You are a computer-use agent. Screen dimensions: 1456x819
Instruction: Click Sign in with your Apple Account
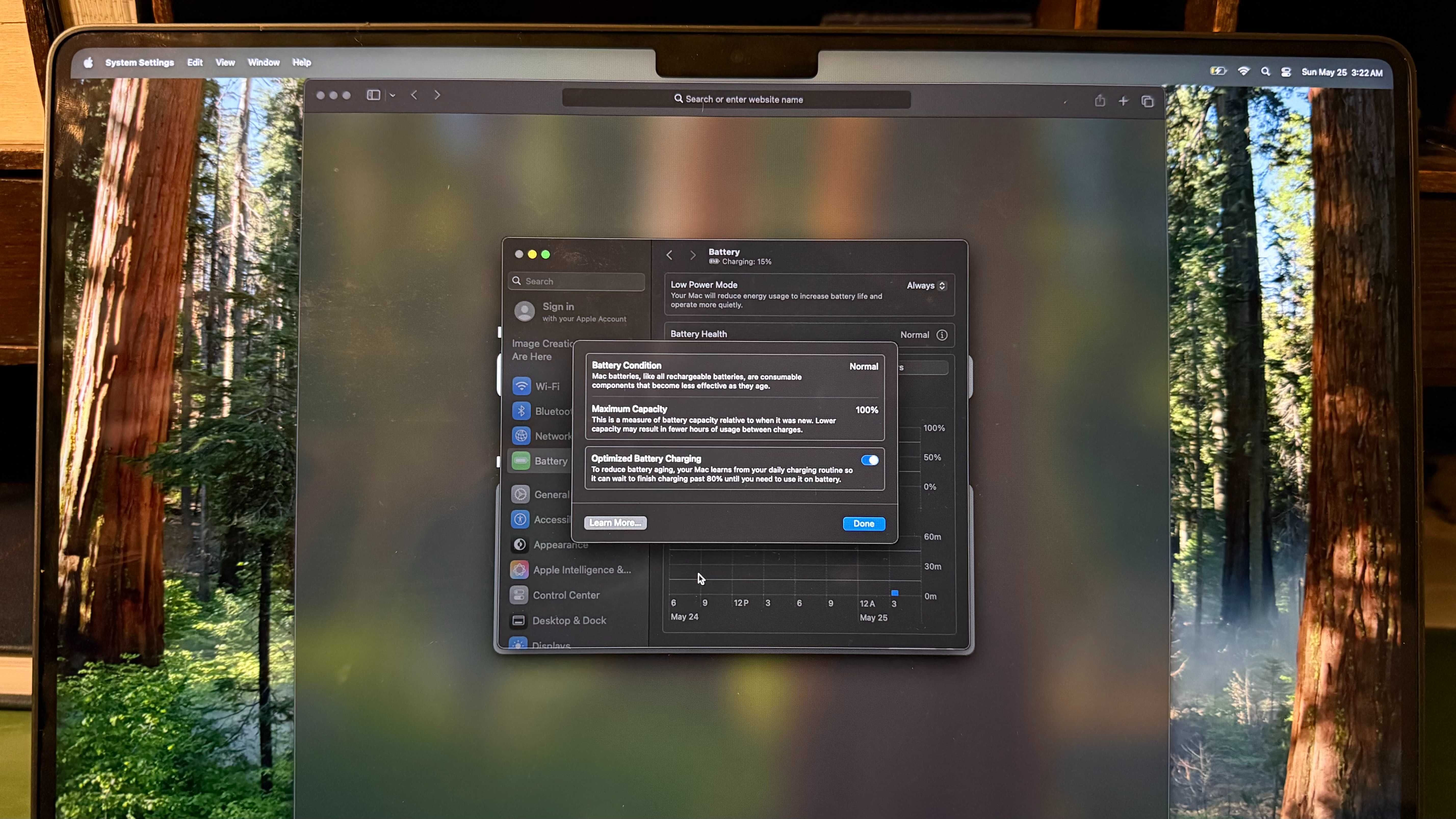pos(584,312)
